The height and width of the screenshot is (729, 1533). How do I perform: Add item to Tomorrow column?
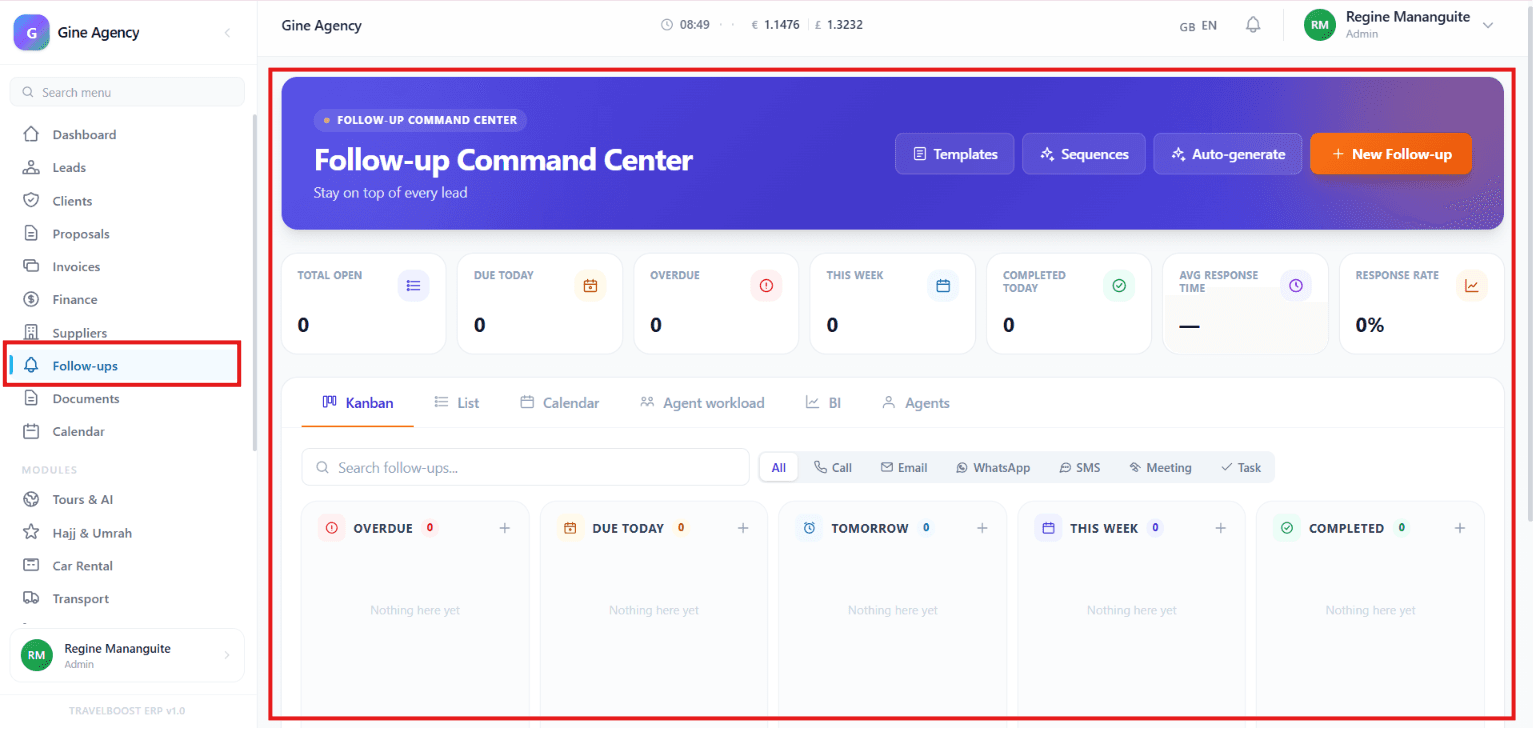(x=982, y=528)
